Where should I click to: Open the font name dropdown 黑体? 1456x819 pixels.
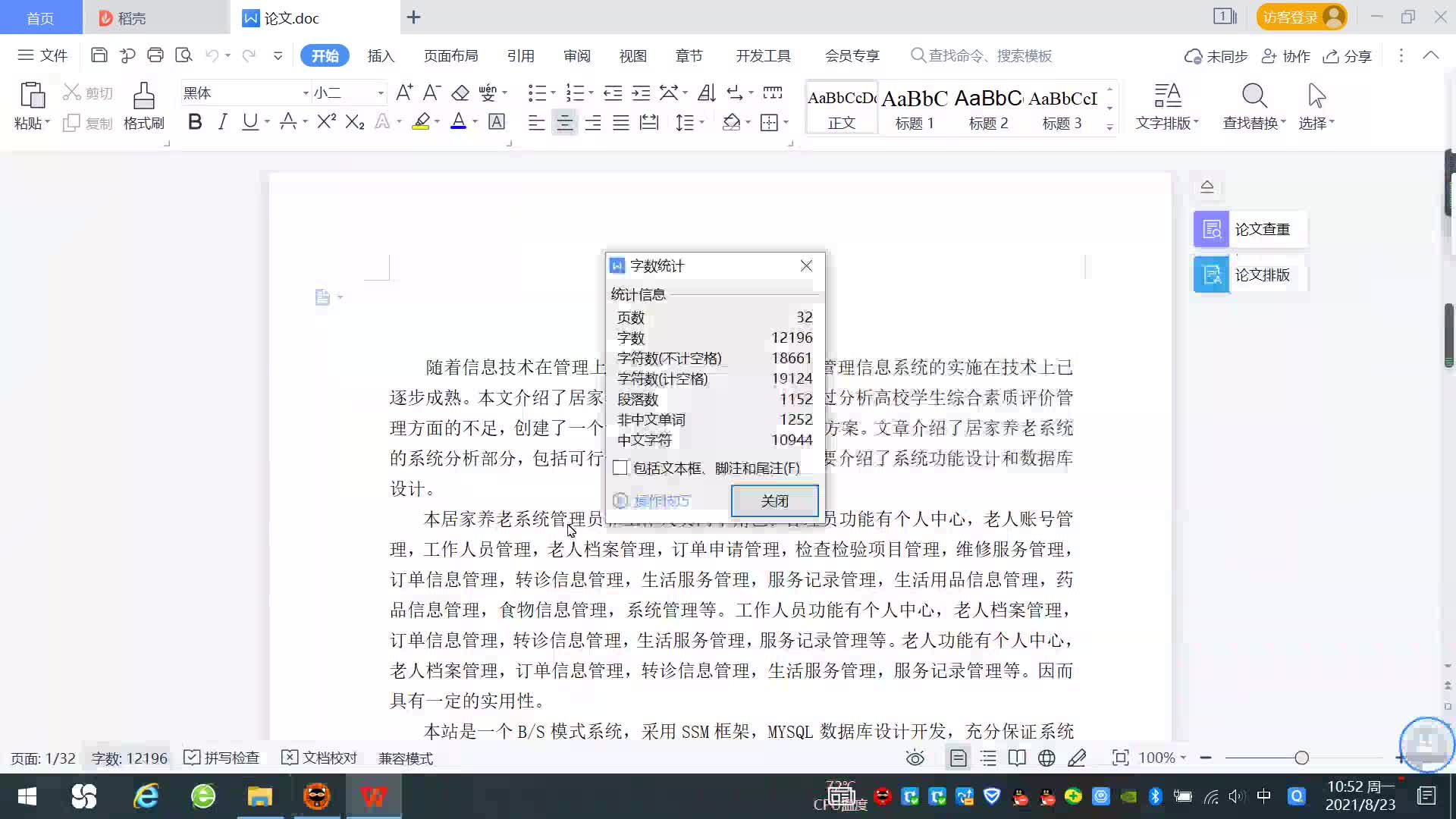click(x=306, y=93)
